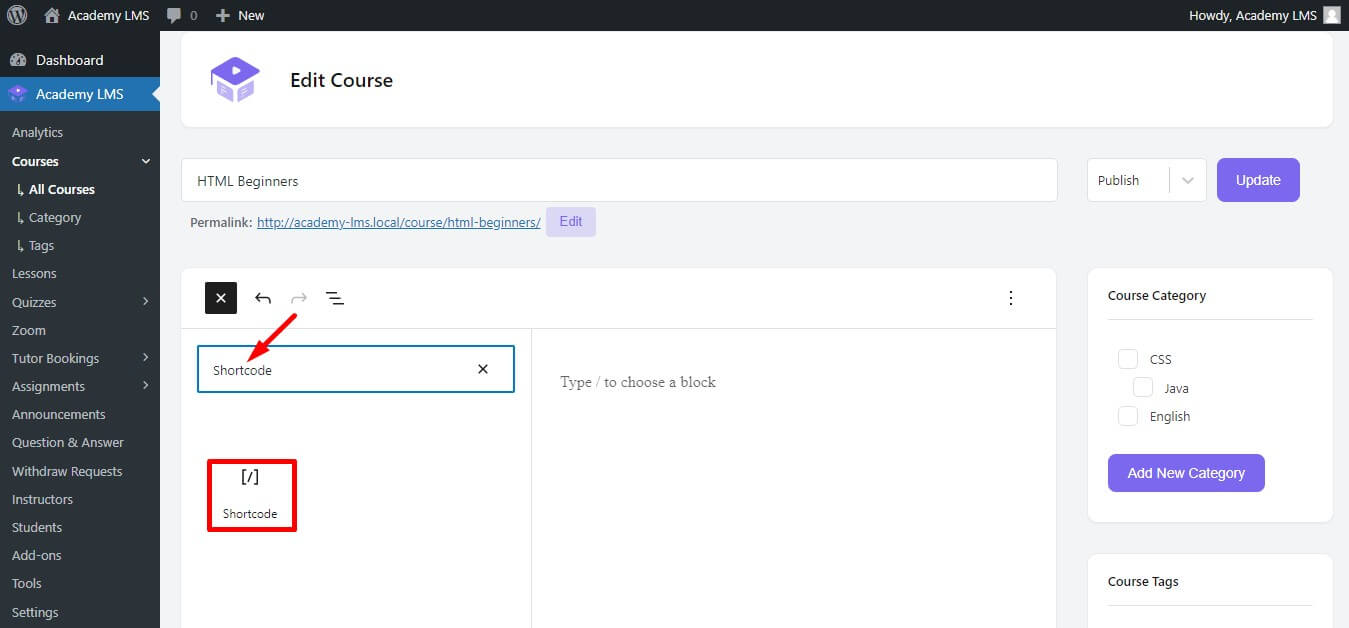Go to Lessons in the sidebar
The width and height of the screenshot is (1349, 628).
click(34, 273)
